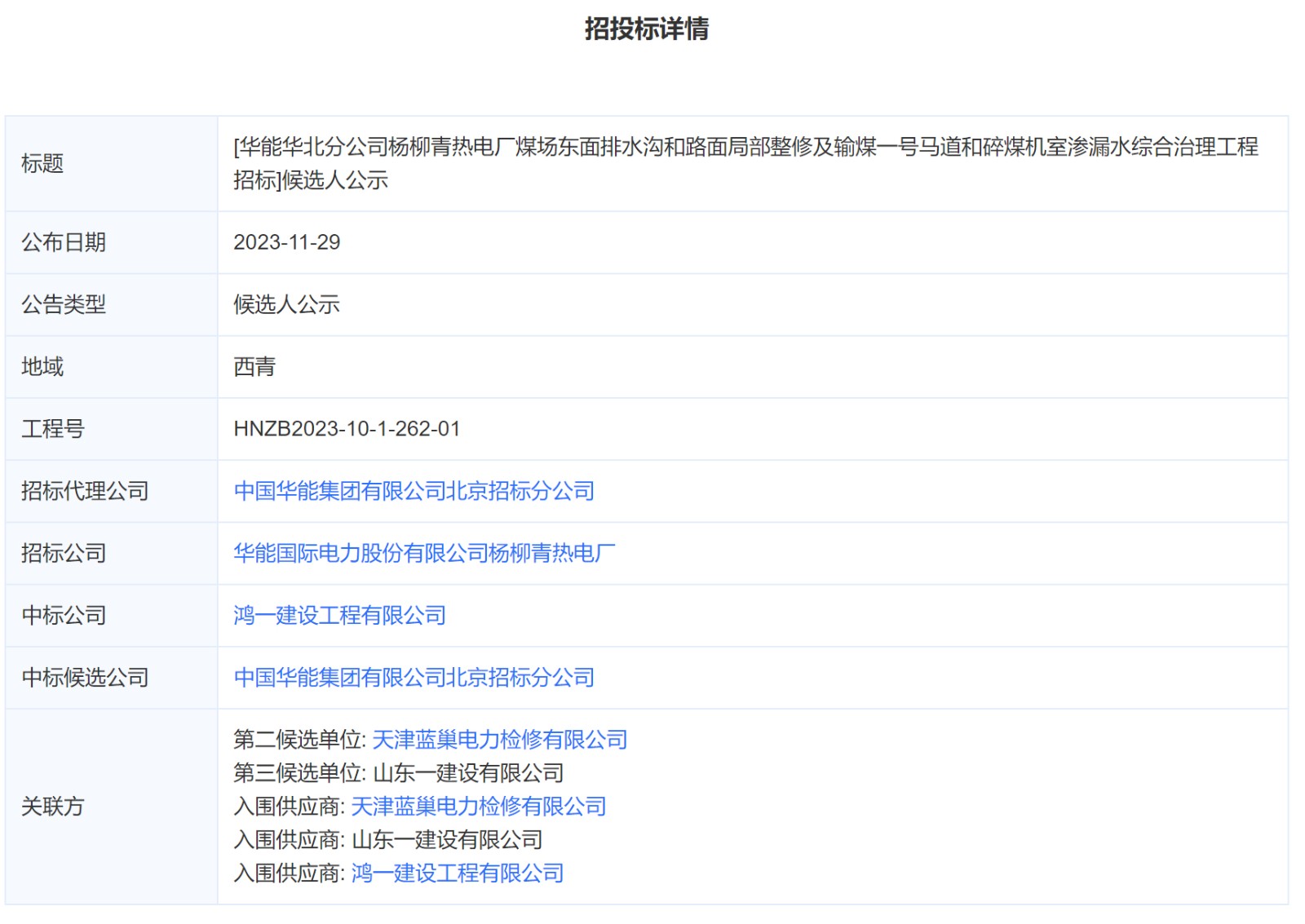Click the publish date 2023-11-29

coord(286,242)
